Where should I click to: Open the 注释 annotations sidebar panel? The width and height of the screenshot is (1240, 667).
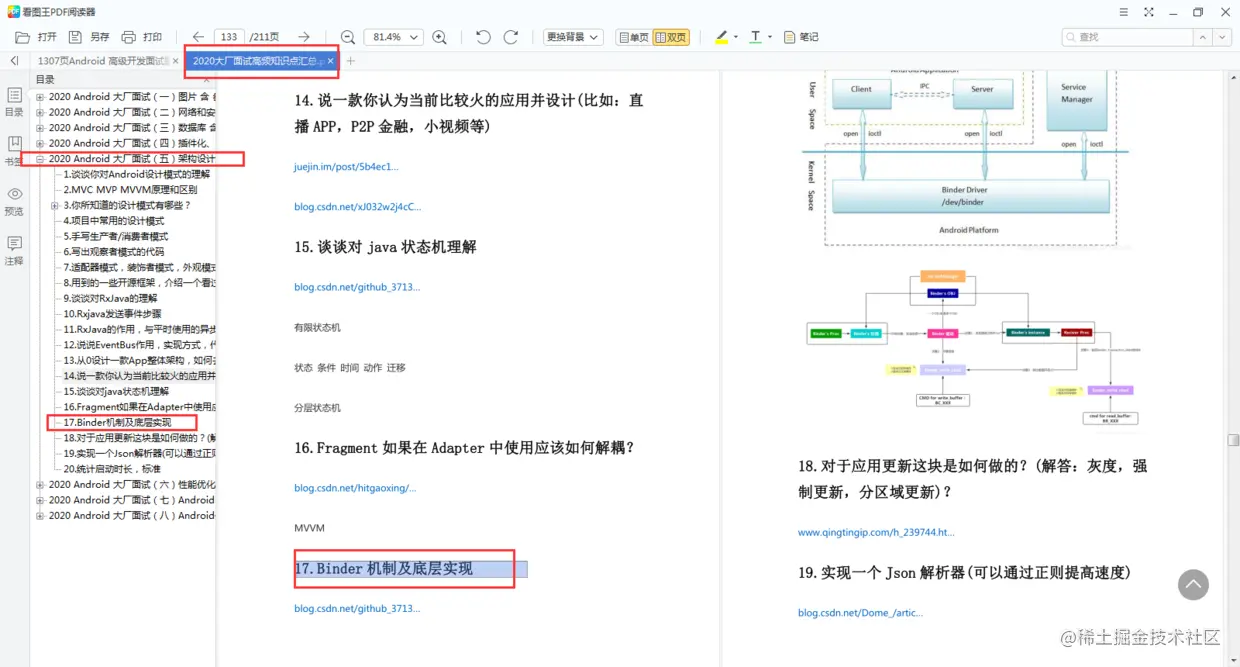point(14,251)
